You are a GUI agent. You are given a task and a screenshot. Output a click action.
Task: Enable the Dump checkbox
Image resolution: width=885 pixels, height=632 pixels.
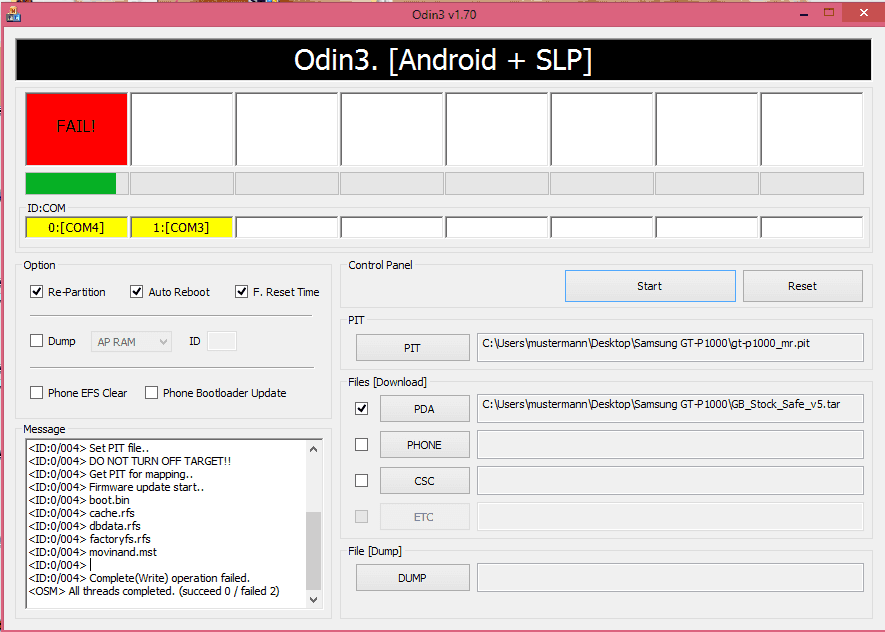[x=36, y=341]
